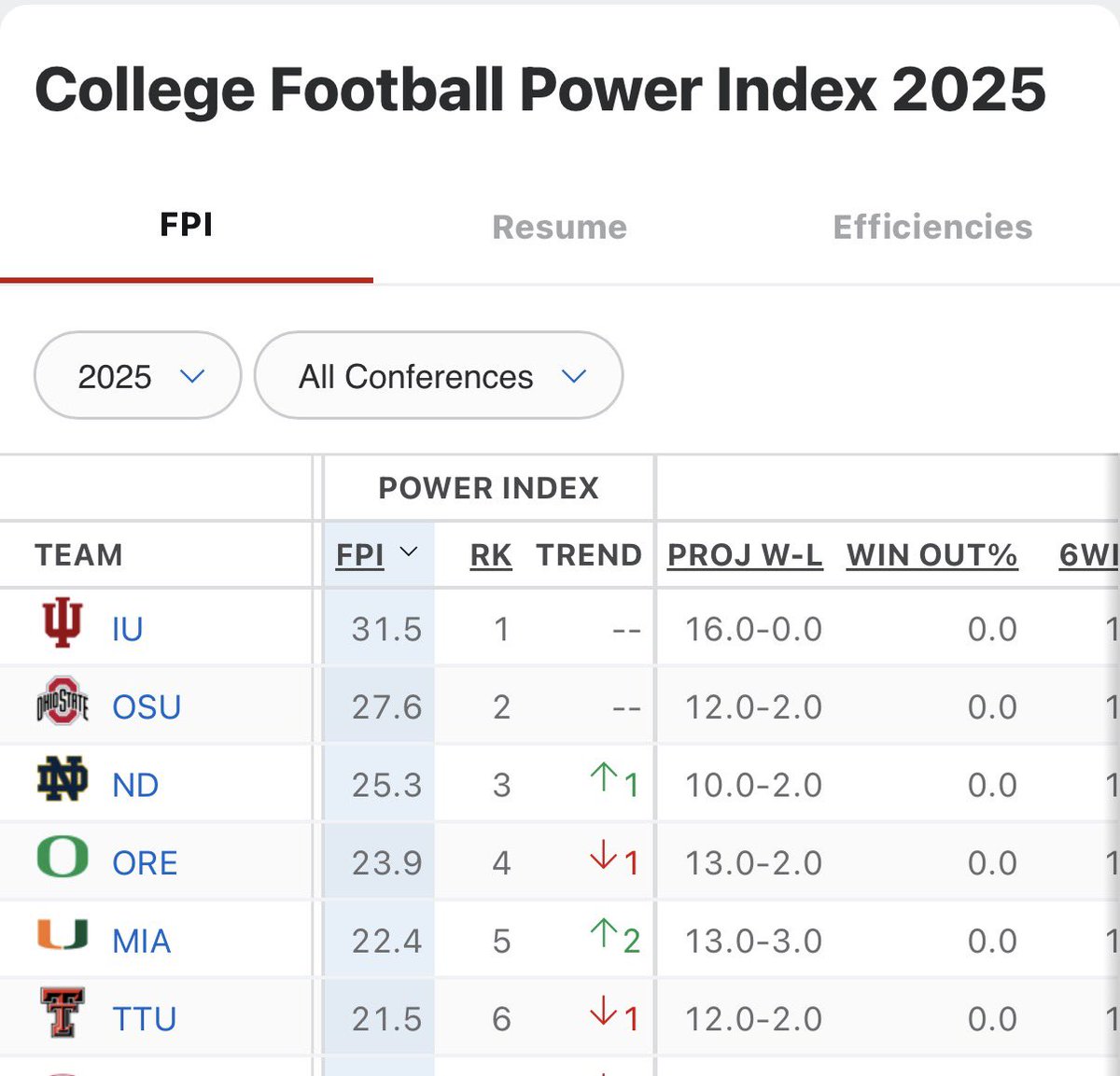Viewport: 1120px width, 1076px height.
Task: Click the Texas Tech team logo
Action: (63, 1013)
